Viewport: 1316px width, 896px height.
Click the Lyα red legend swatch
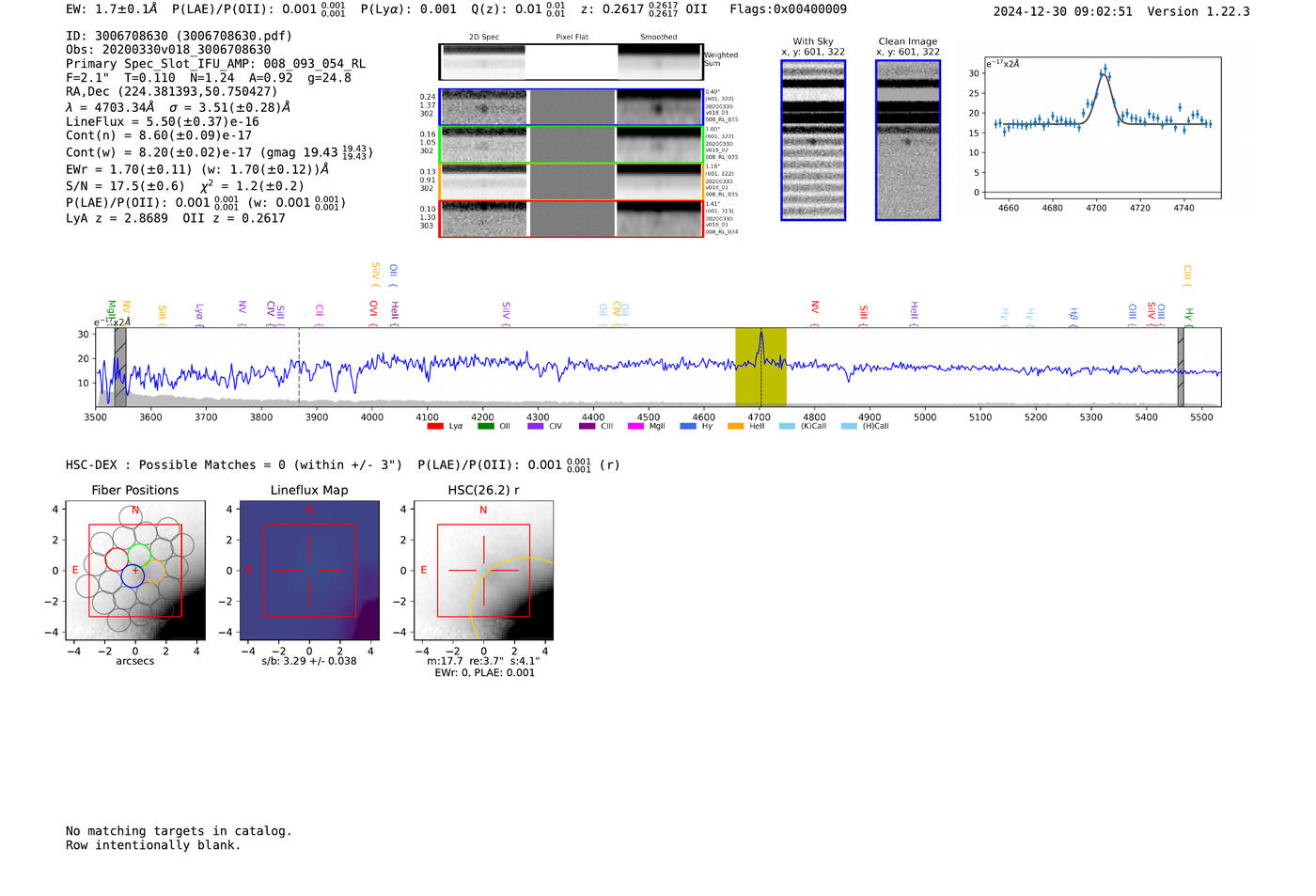point(434,427)
